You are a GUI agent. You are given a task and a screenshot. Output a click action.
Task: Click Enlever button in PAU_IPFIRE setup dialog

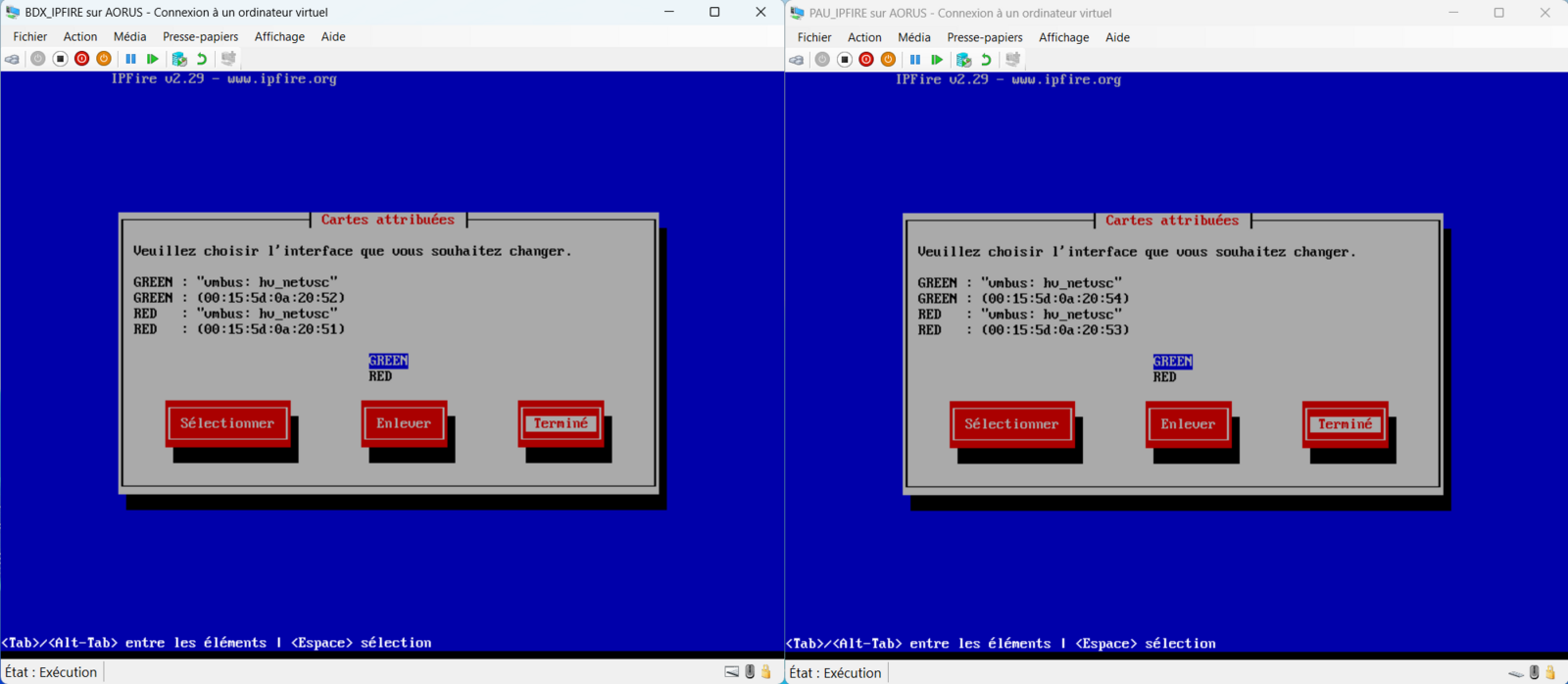1188,424
